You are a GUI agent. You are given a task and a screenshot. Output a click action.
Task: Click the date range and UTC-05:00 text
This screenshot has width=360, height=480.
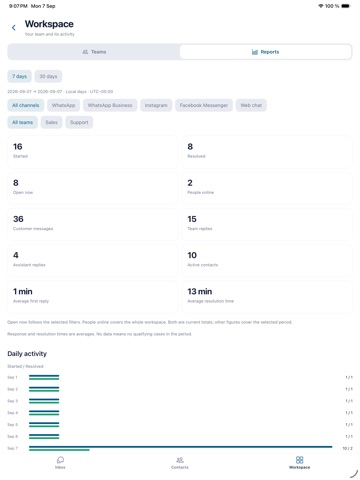pos(60,92)
